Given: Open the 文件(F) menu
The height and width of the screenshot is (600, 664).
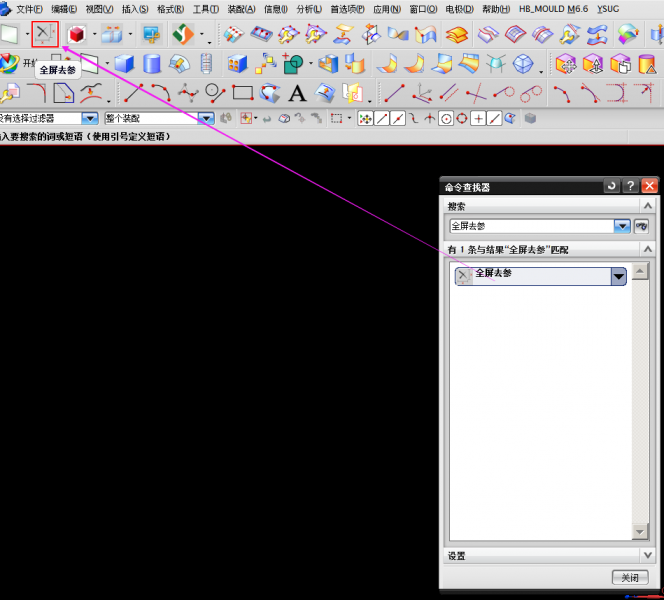Looking at the screenshot, I should click(x=29, y=9).
